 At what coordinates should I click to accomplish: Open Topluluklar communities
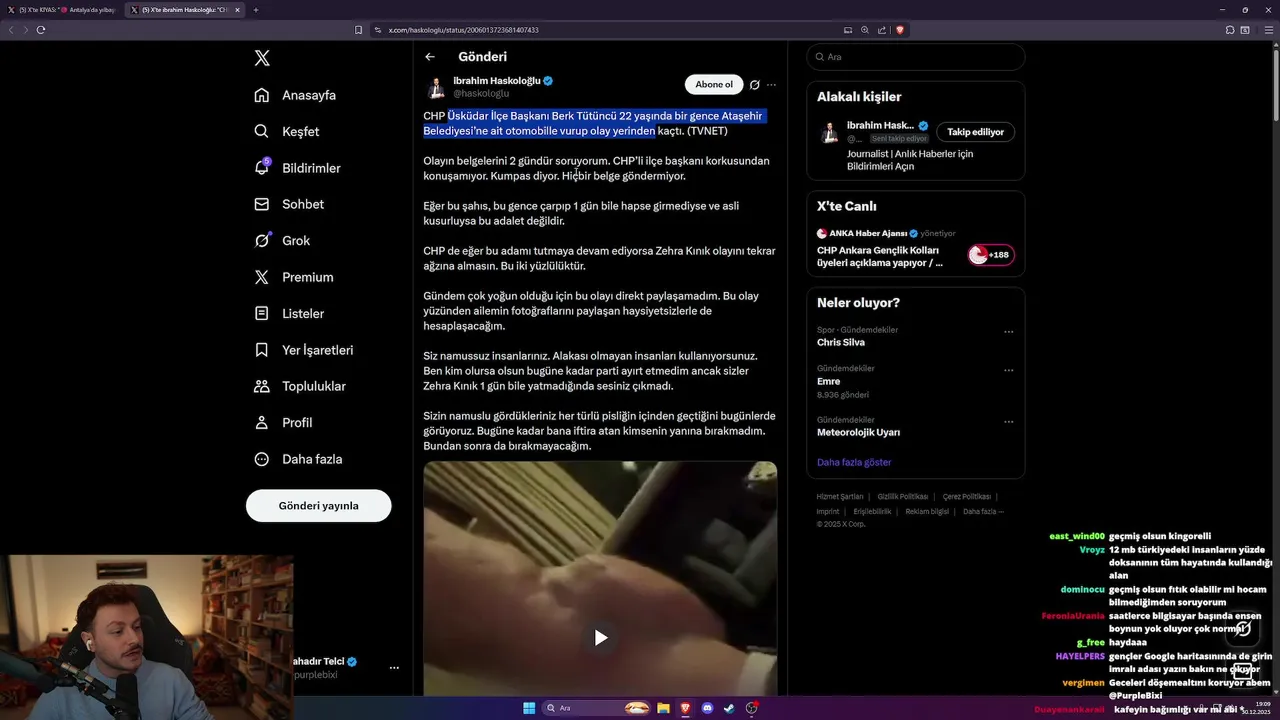300,386
